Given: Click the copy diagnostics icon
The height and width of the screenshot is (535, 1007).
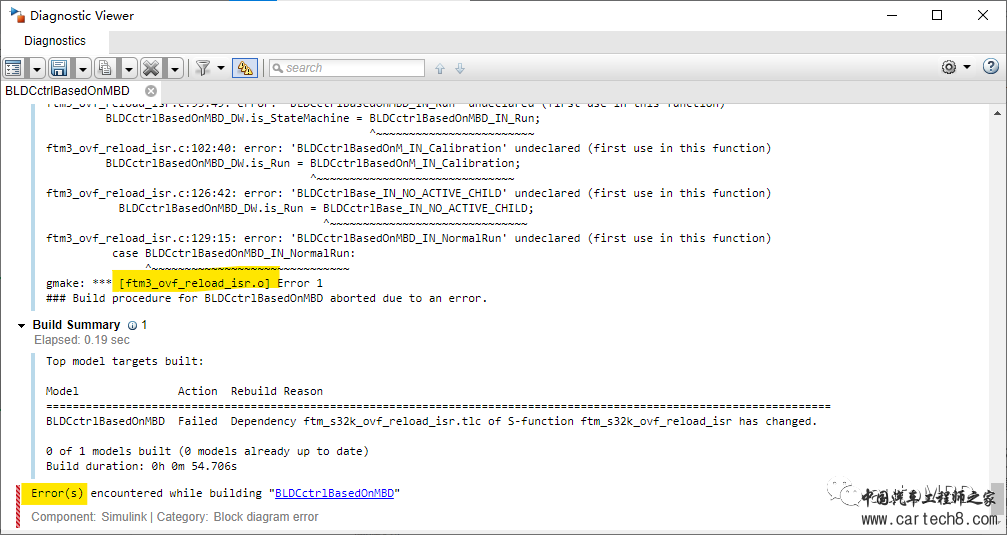Looking at the screenshot, I should click(105, 67).
